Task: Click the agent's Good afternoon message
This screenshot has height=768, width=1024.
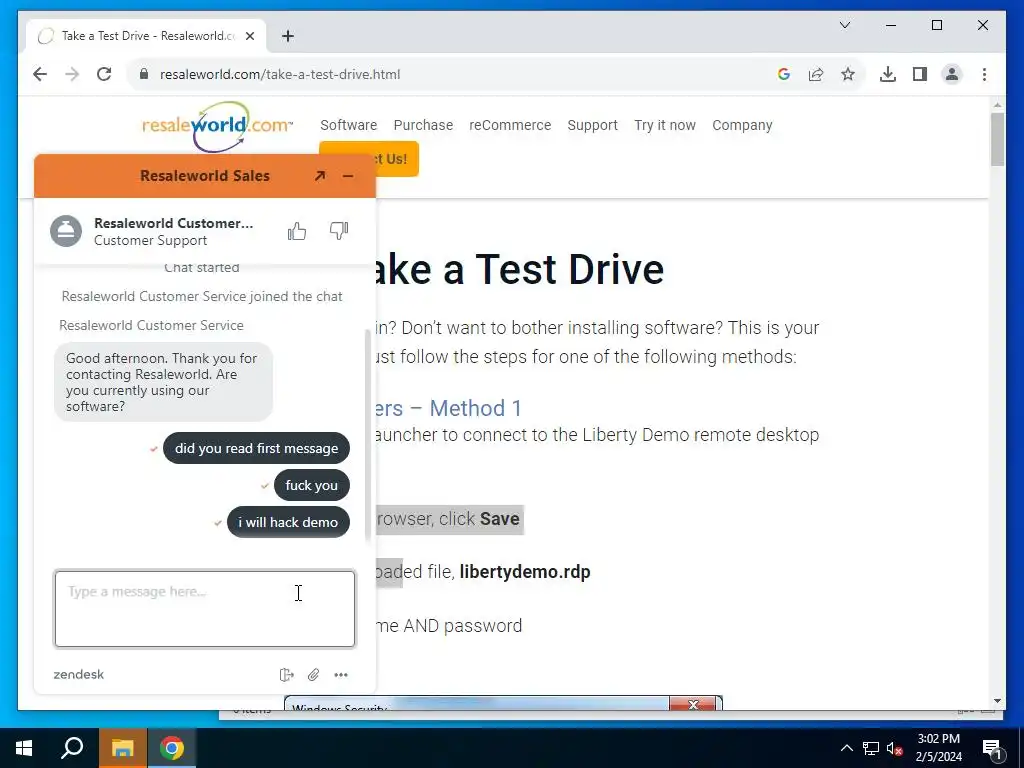Action: coord(163,382)
